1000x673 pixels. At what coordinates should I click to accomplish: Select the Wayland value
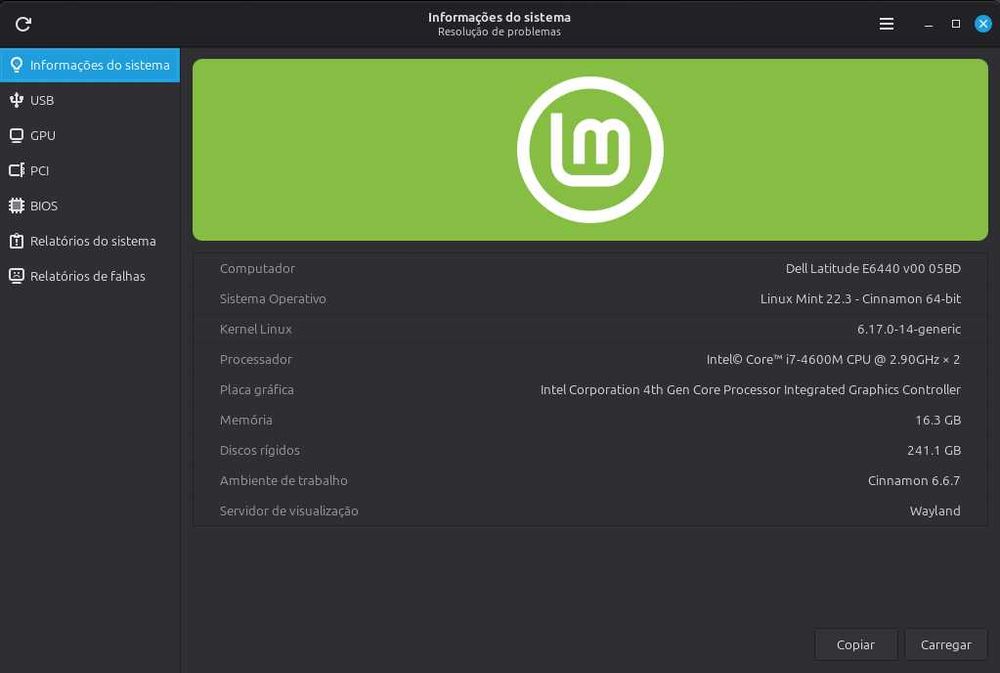(x=935, y=511)
